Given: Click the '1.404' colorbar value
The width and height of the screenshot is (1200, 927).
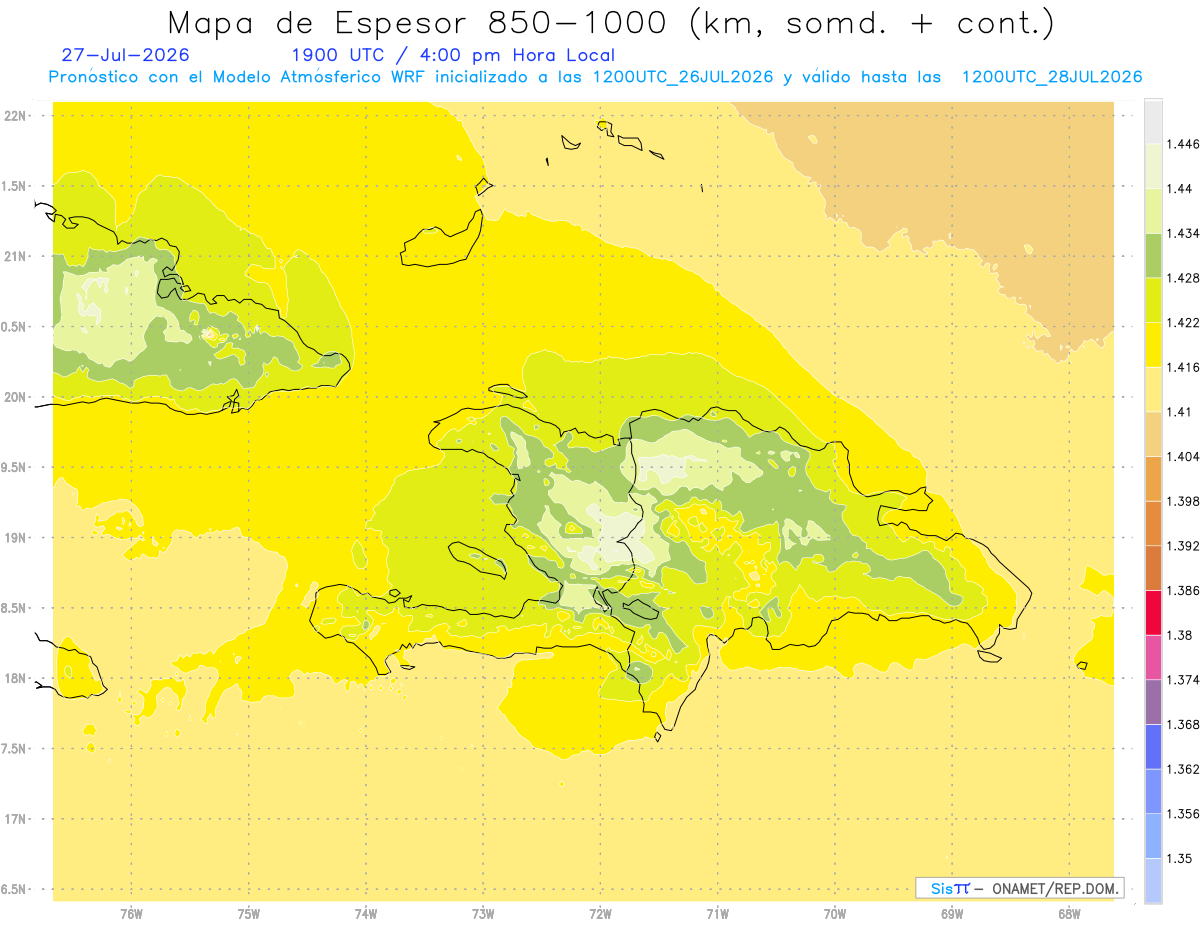Looking at the screenshot, I should click(1182, 457).
